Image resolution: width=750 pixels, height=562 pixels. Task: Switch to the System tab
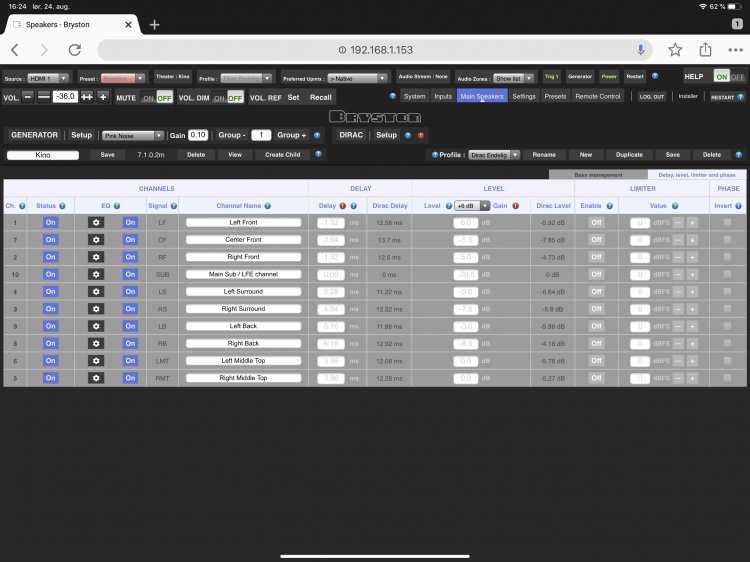click(414, 97)
